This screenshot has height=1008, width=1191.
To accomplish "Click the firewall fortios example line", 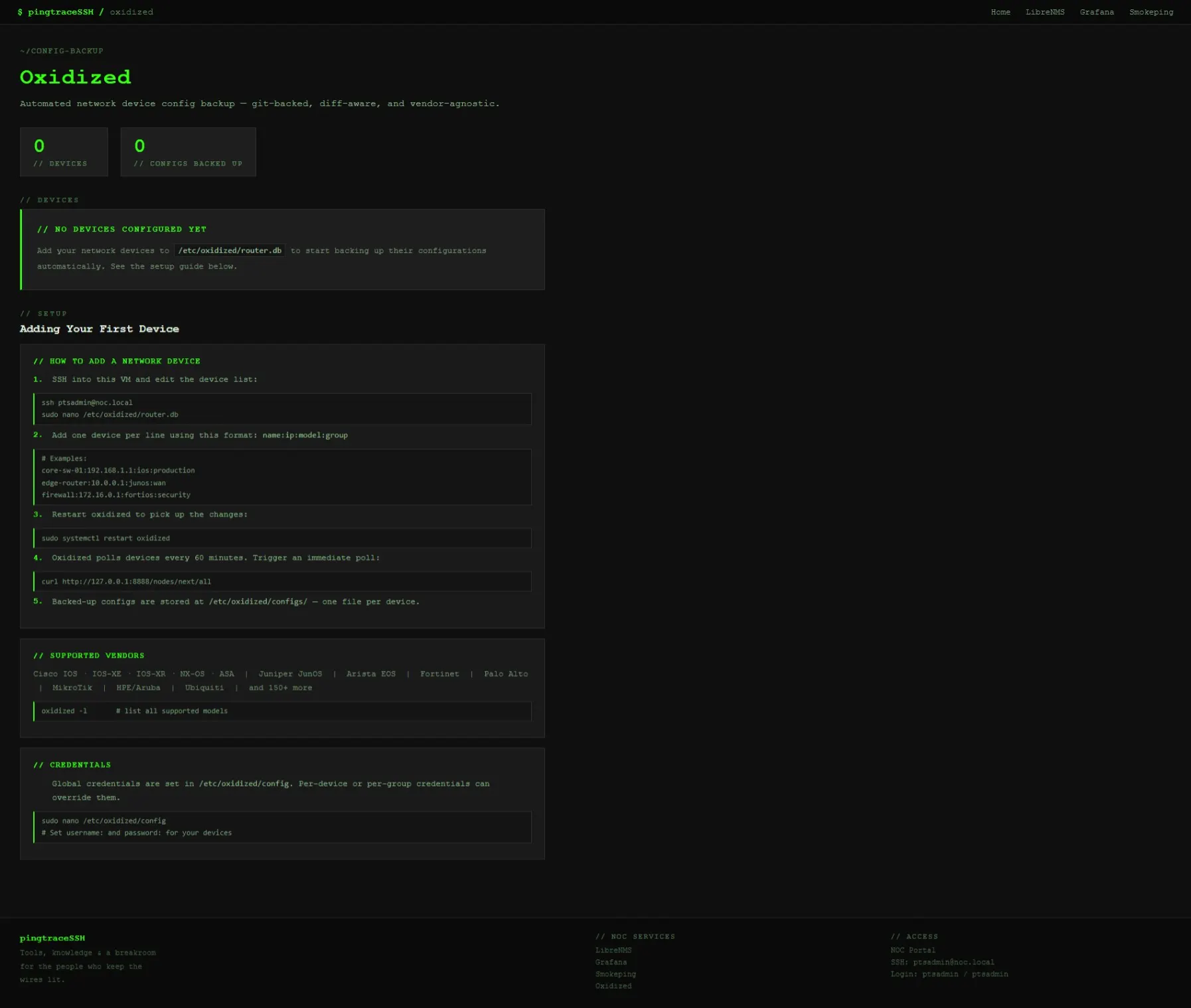I will 116,495.
